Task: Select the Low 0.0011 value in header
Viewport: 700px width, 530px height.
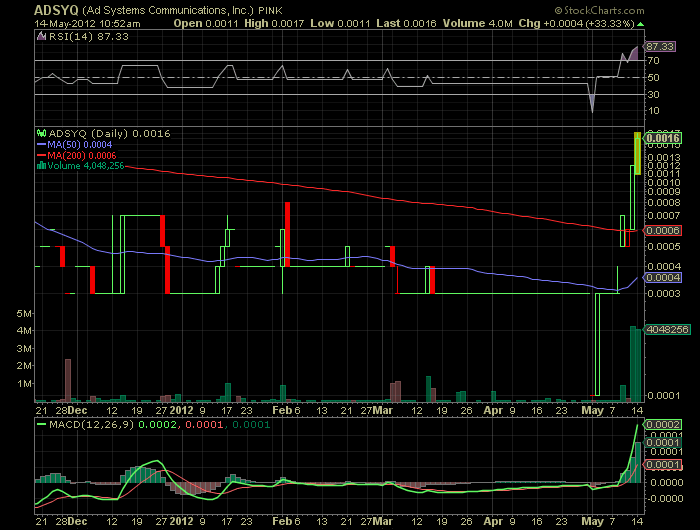Action: [340, 23]
